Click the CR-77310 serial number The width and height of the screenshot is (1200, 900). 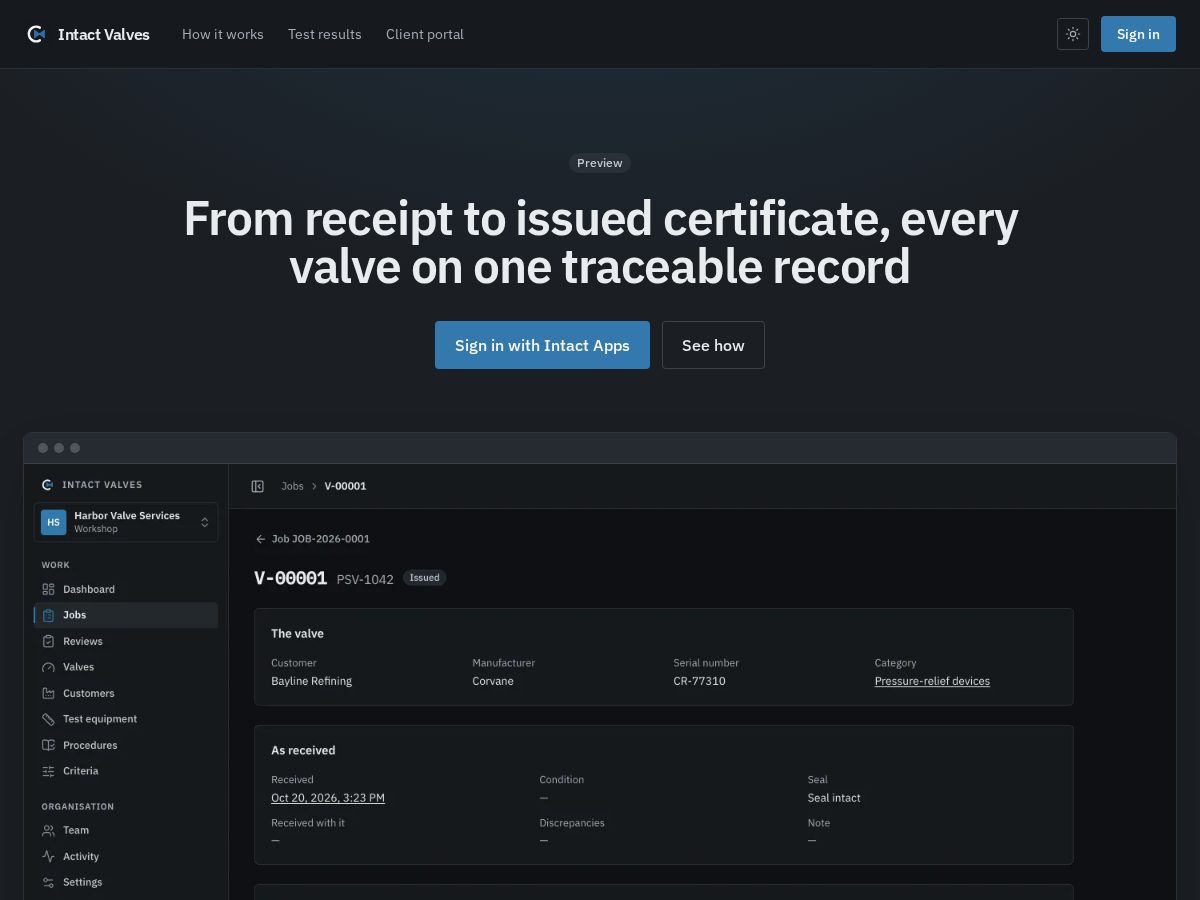(x=699, y=681)
